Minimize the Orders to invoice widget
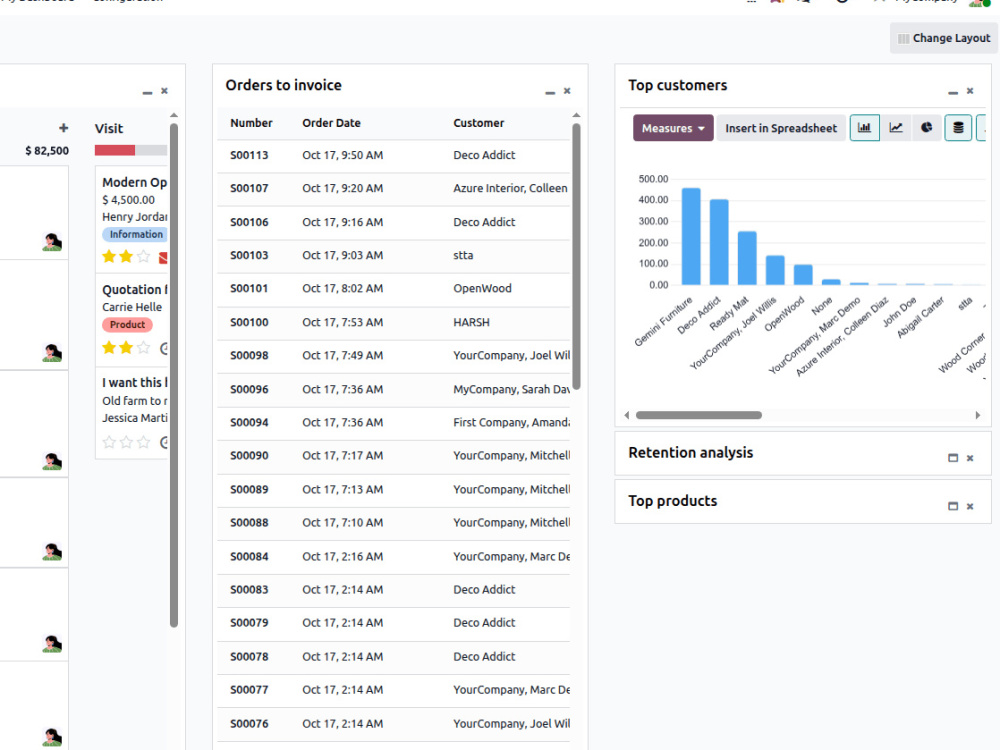 550,92
